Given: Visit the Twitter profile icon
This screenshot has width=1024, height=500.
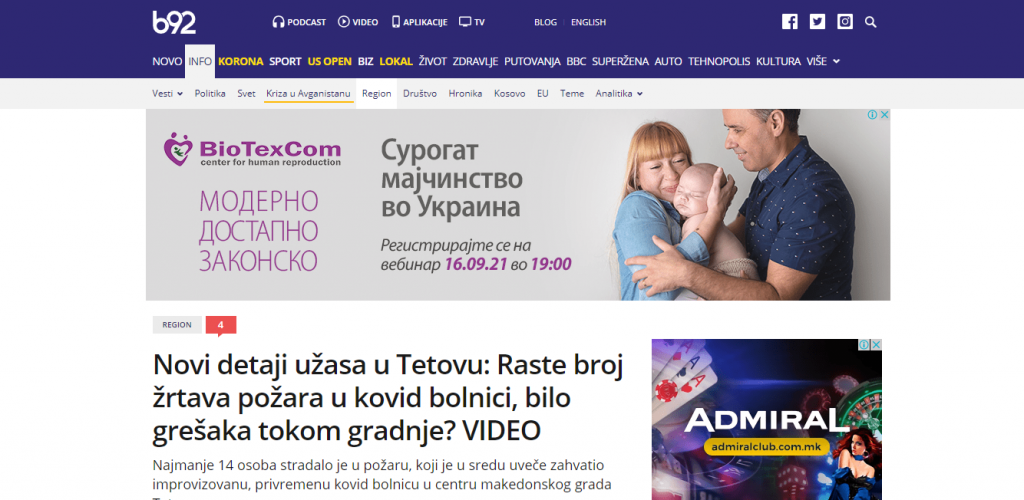Looking at the screenshot, I should [817, 22].
